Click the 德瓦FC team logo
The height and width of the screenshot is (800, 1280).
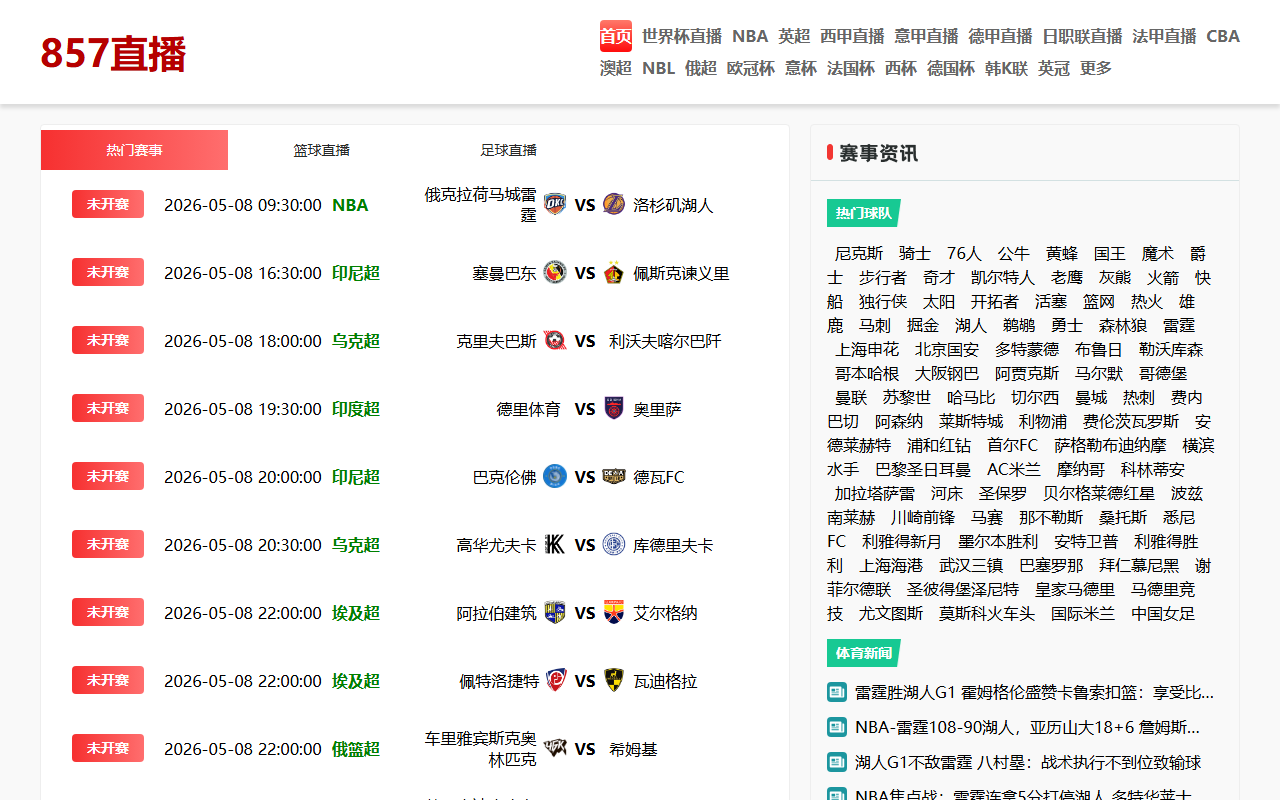click(614, 477)
